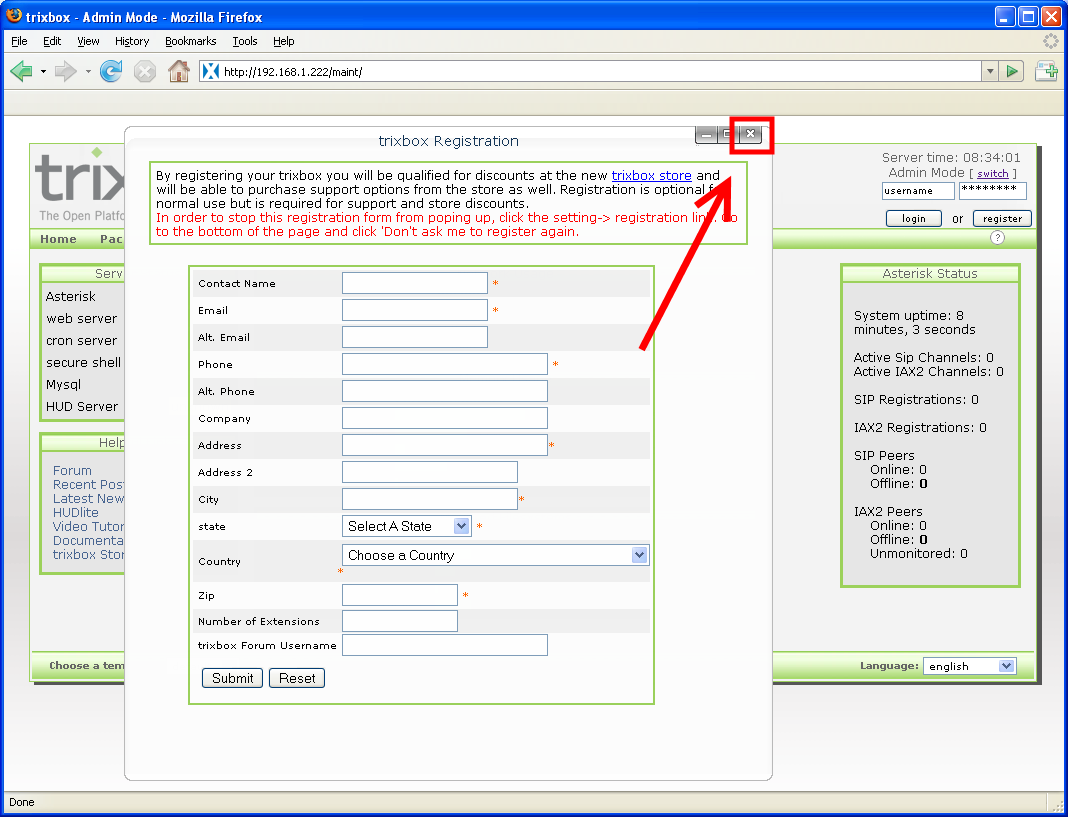Click the Phone input field
The image size is (1068, 817).
tap(445, 364)
